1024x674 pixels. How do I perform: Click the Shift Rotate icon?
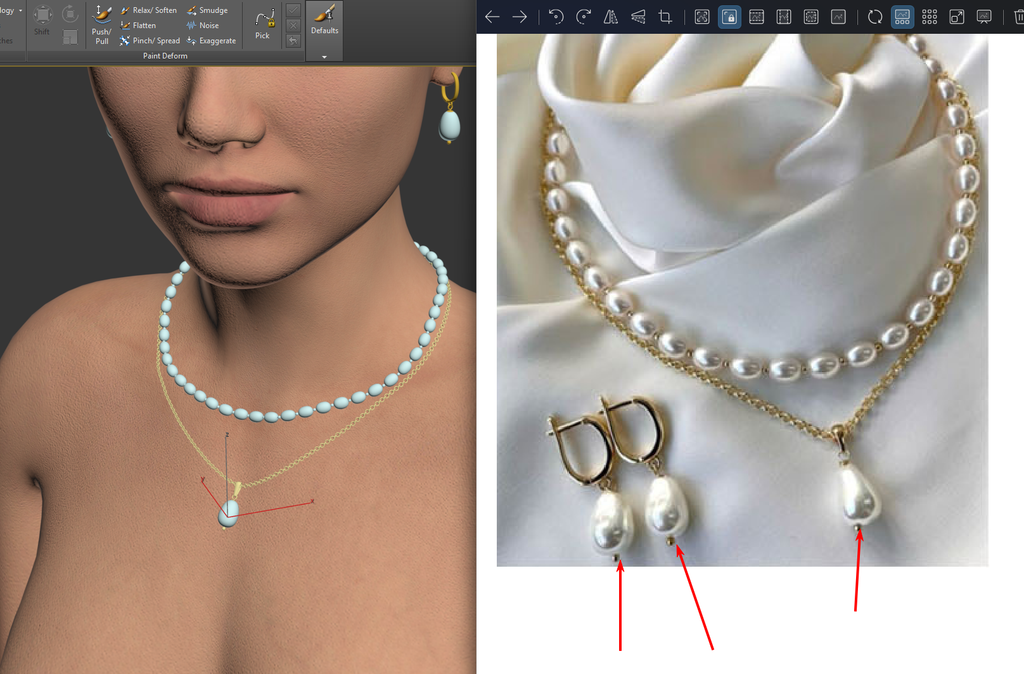70,14
